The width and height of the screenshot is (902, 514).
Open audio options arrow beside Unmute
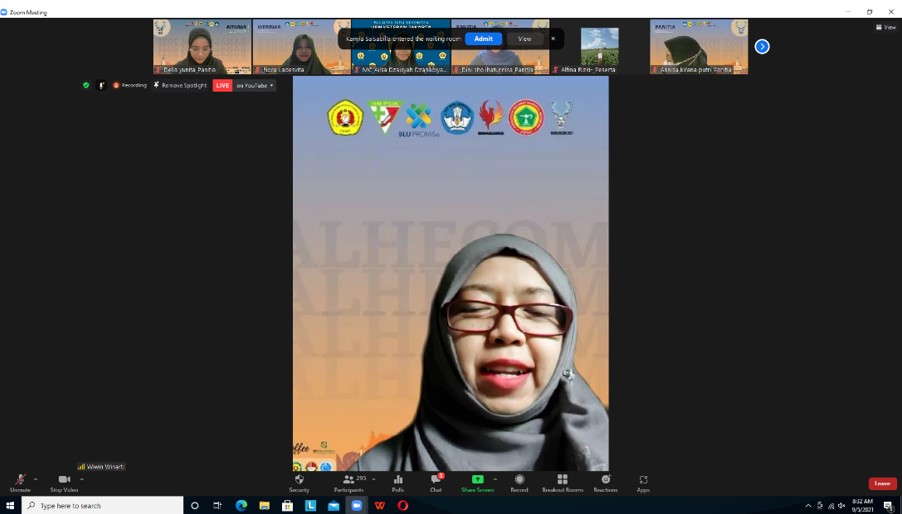36,479
